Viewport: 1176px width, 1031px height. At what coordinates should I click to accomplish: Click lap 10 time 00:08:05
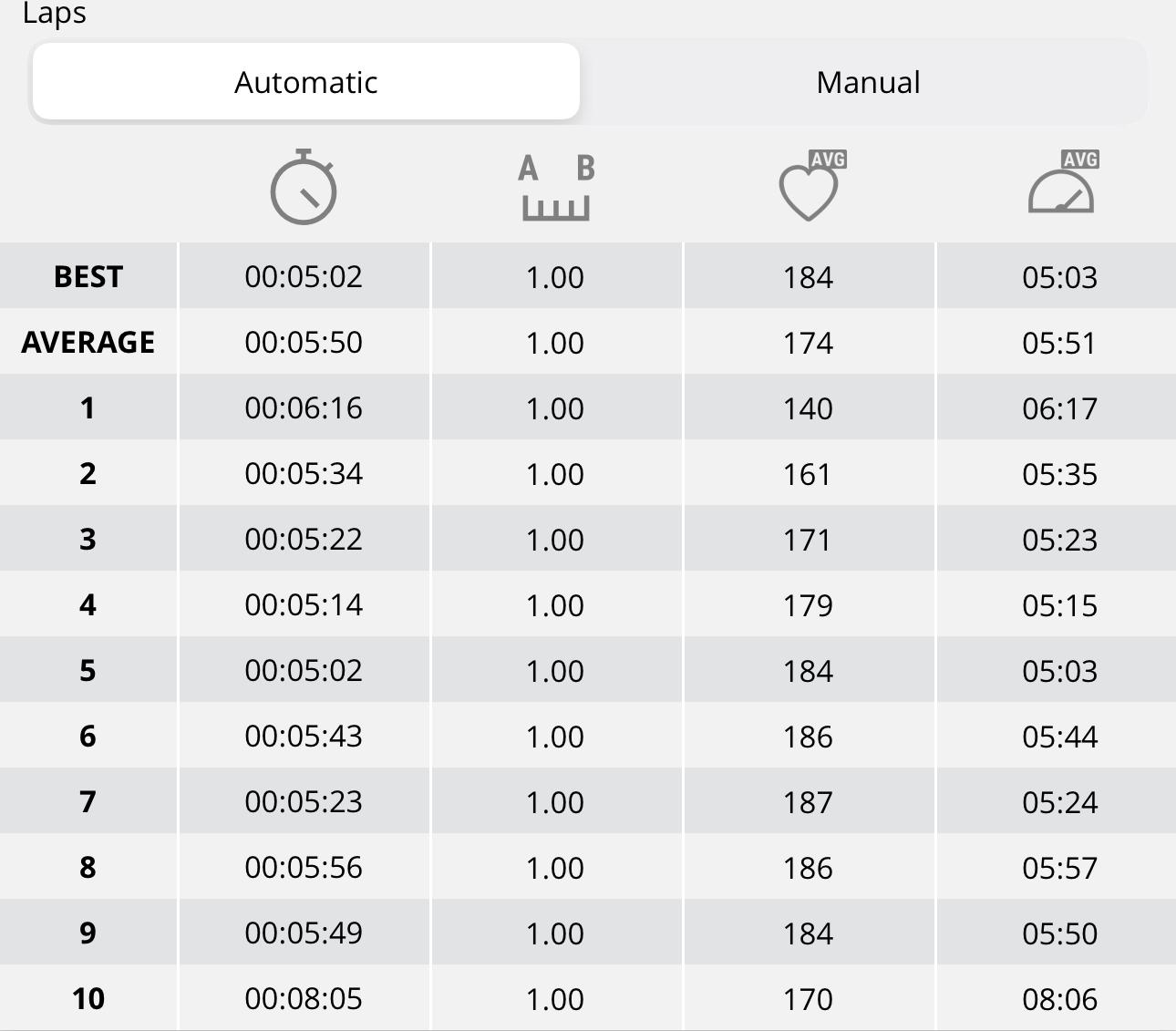(x=304, y=998)
